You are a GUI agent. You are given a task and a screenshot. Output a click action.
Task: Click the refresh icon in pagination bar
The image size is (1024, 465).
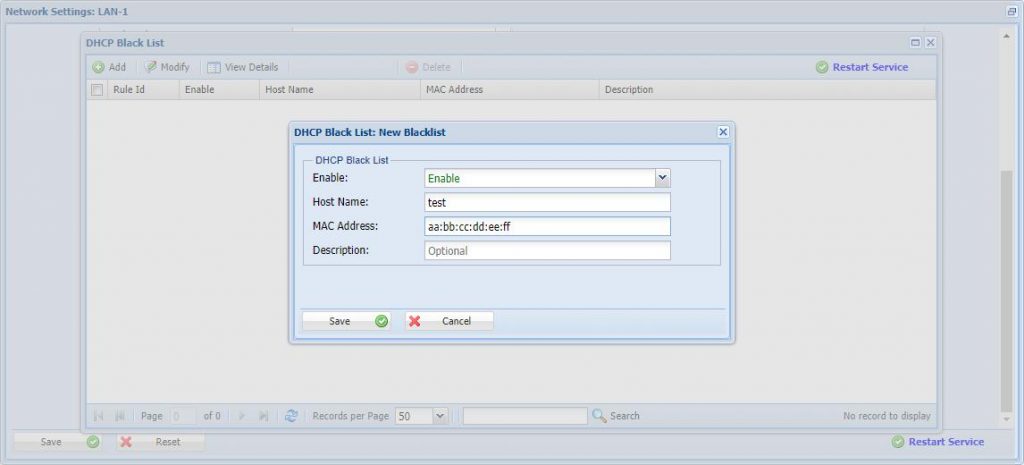pos(291,416)
